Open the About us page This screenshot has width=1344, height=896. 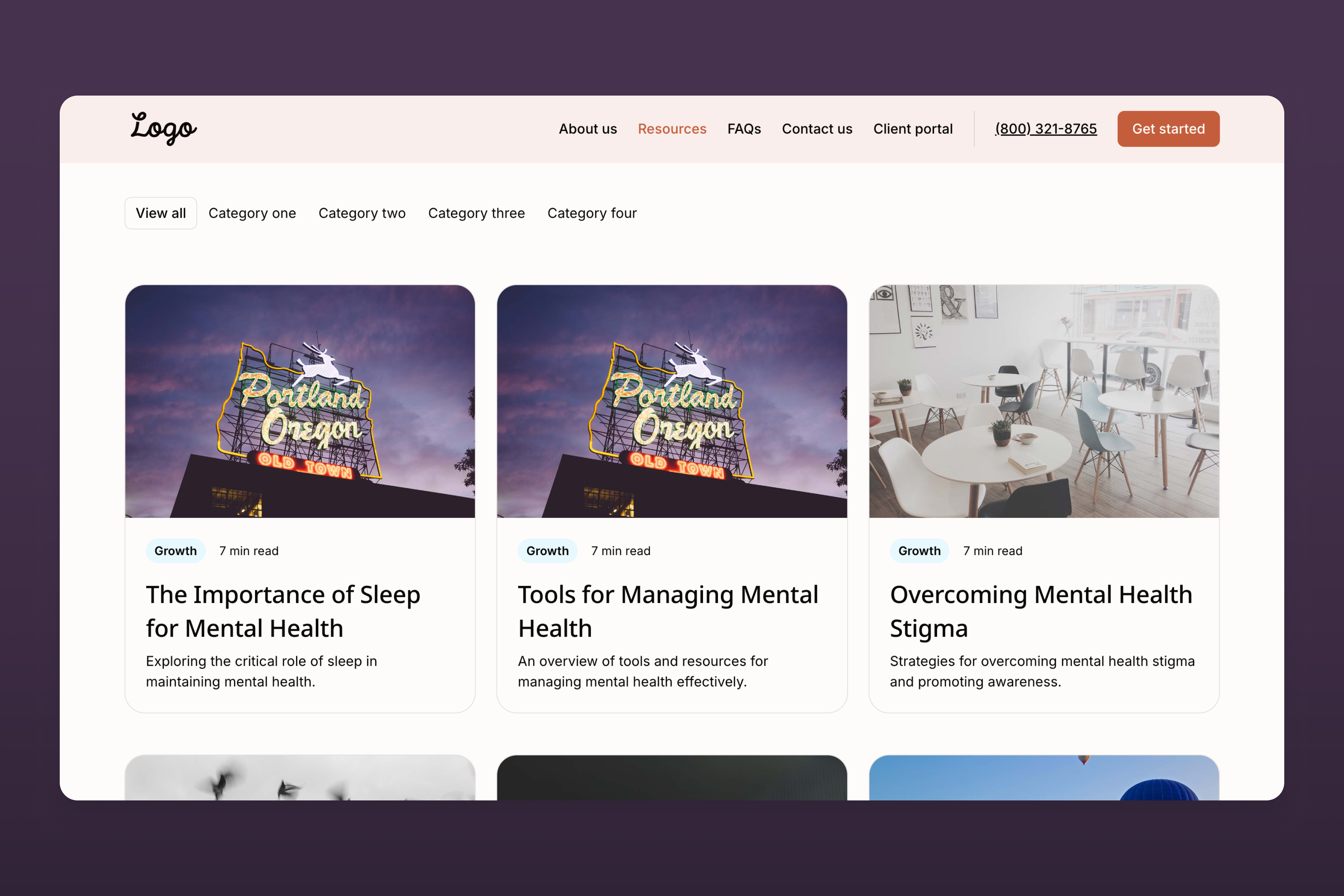click(x=587, y=129)
